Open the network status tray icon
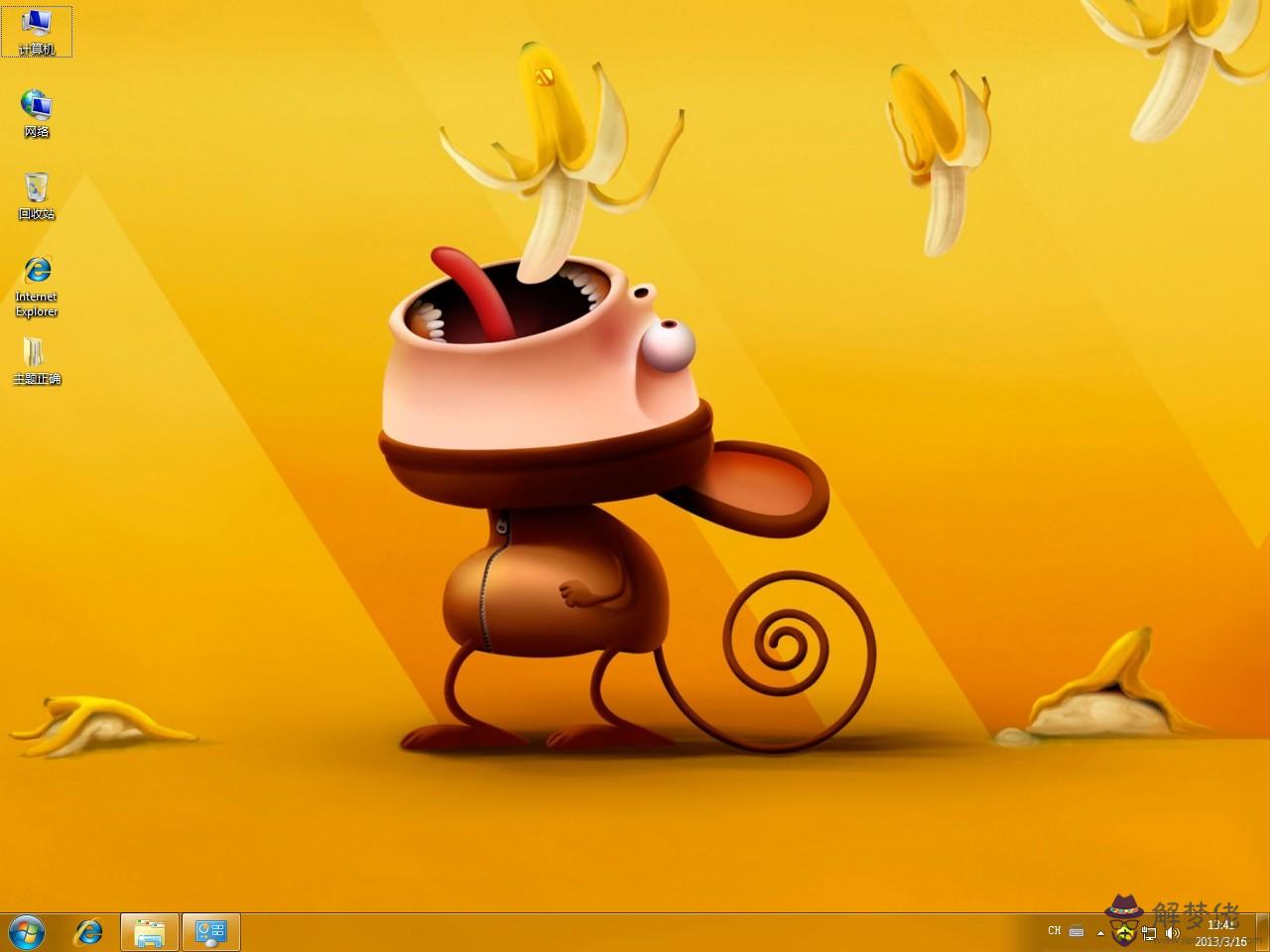The width and height of the screenshot is (1270, 952). (1149, 933)
